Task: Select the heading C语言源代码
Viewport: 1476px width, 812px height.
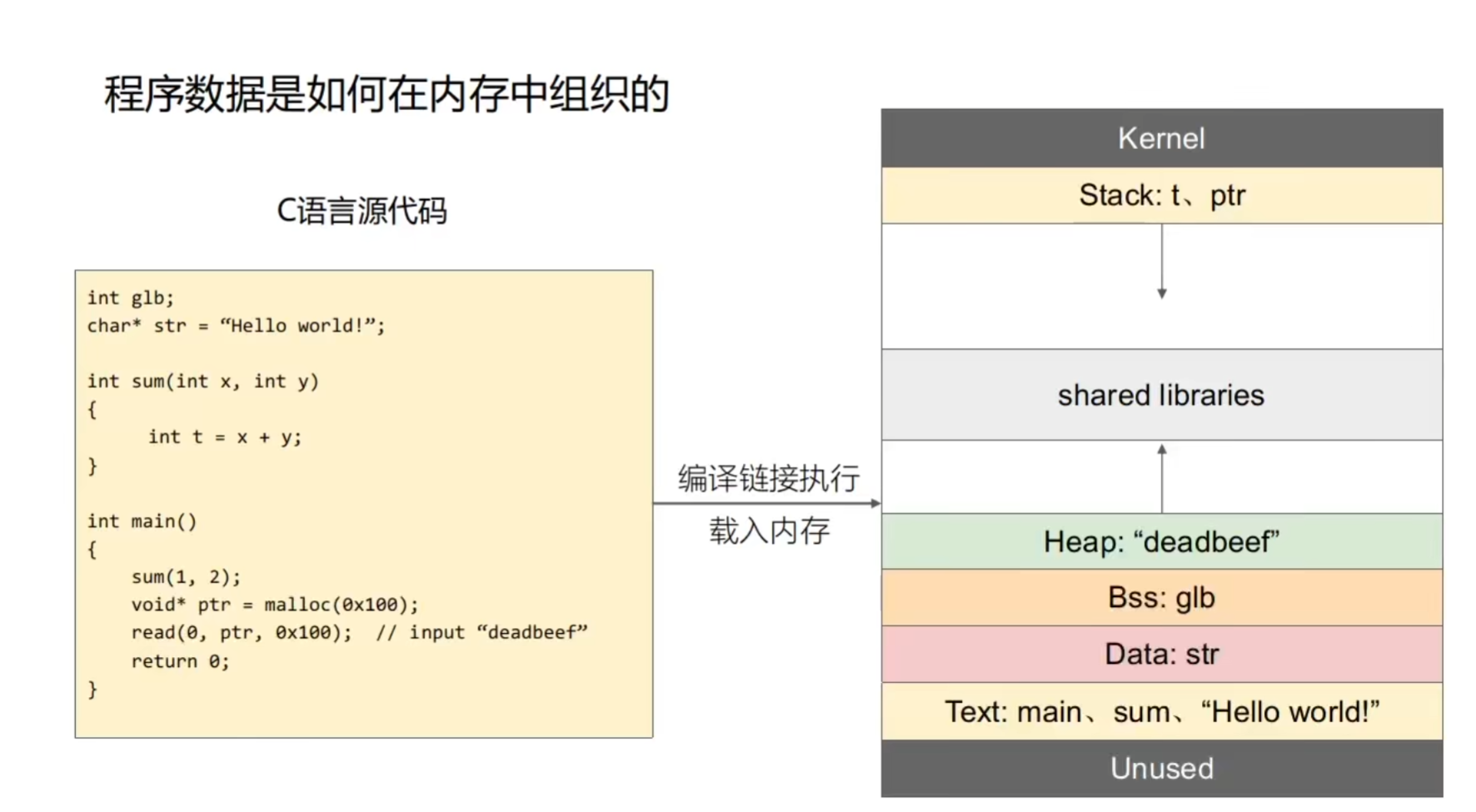Action: pyautogui.click(x=362, y=210)
